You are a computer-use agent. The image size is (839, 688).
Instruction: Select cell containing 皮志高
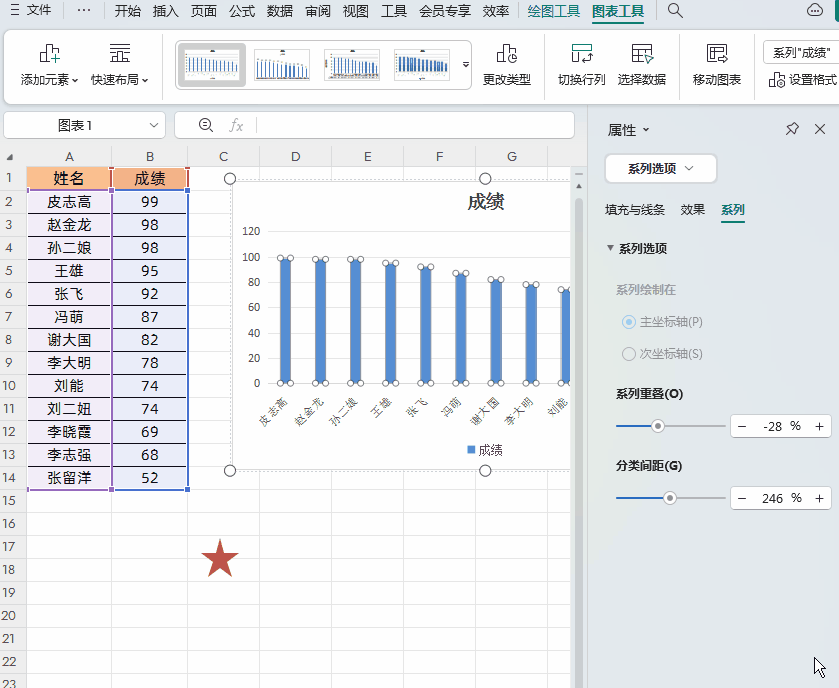pyautogui.click(x=69, y=202)
